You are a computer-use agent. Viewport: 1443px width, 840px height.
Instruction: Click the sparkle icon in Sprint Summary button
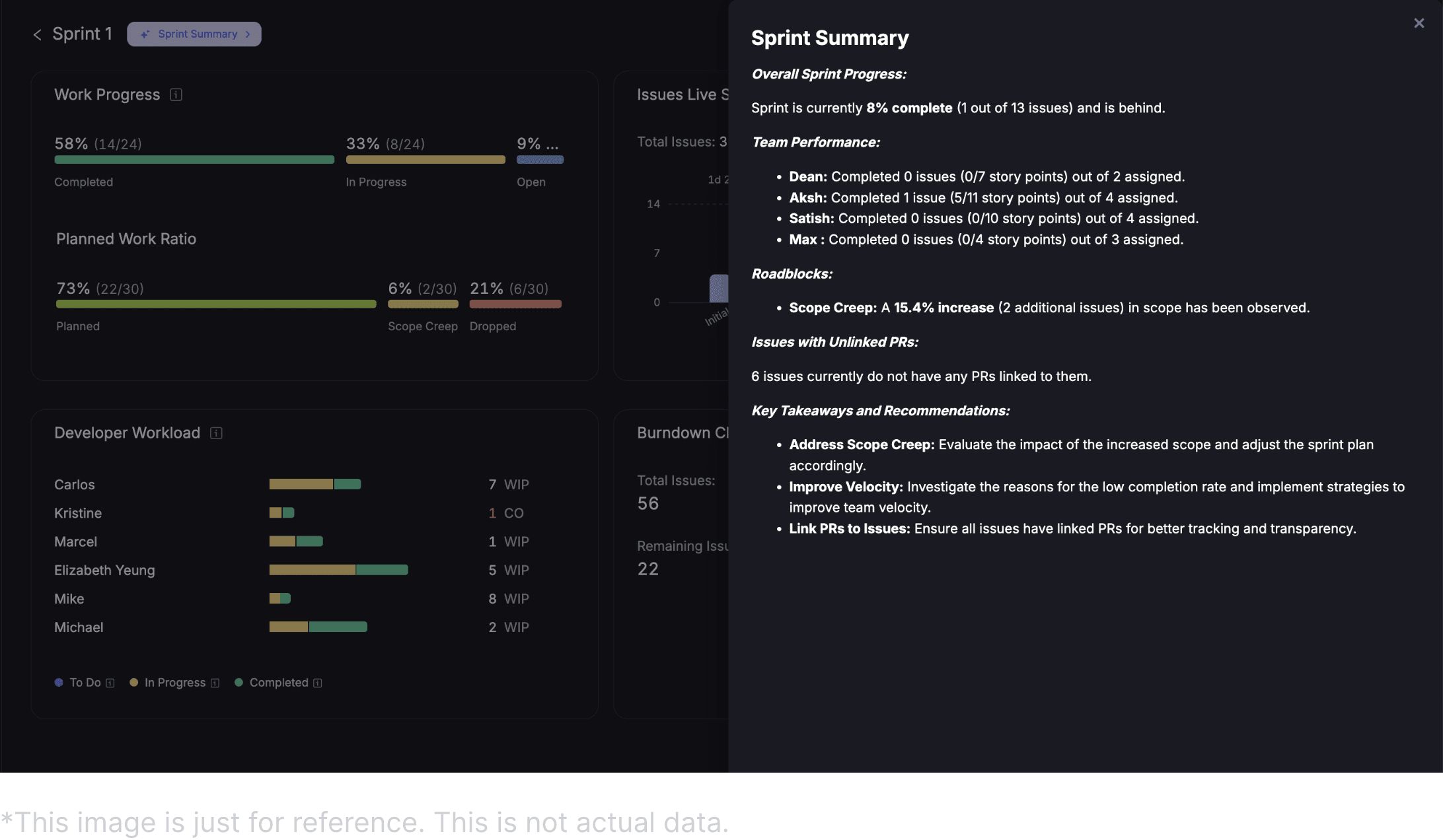pos(145,34)
